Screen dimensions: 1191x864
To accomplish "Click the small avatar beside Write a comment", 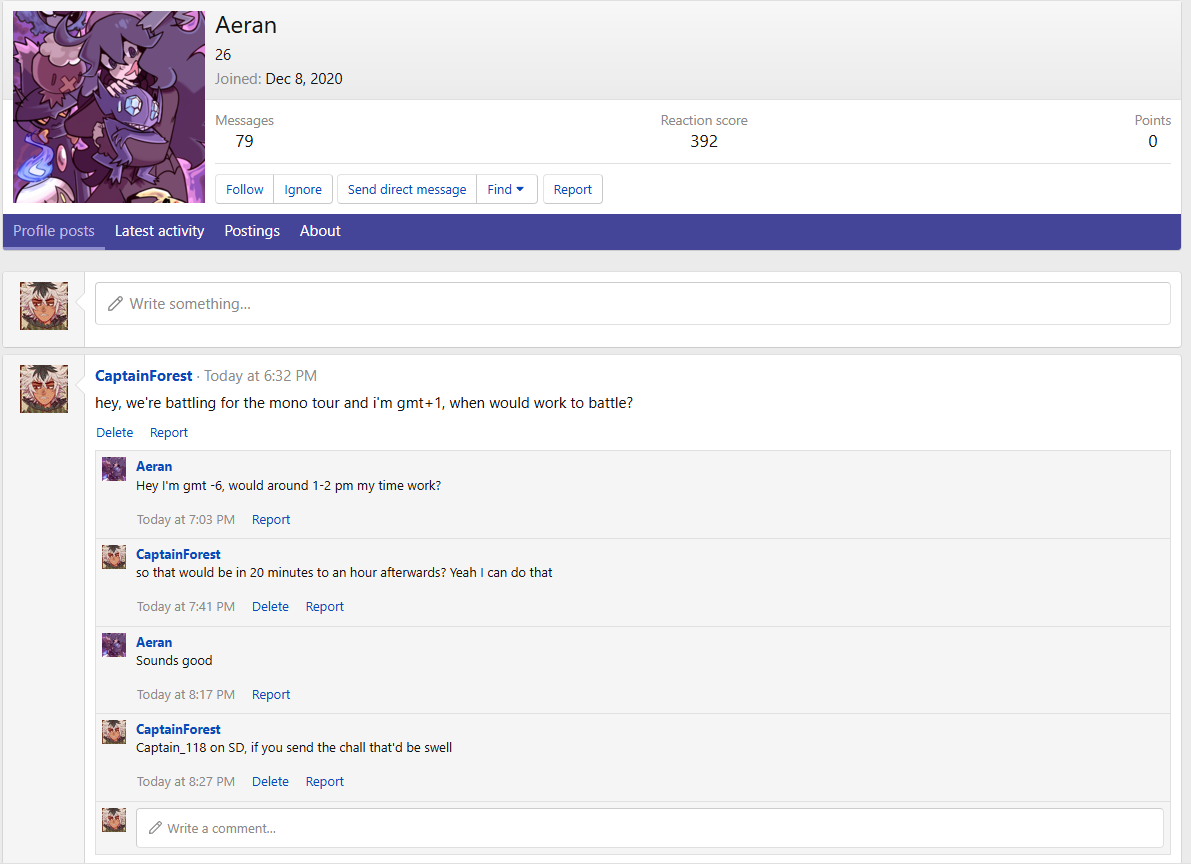I will click(114, 820).
